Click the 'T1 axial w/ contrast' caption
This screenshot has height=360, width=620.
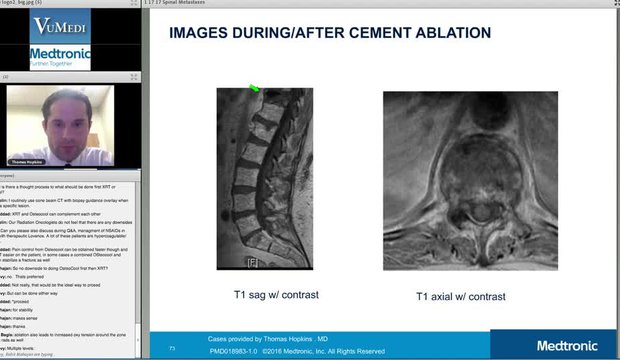pos(461,297)
